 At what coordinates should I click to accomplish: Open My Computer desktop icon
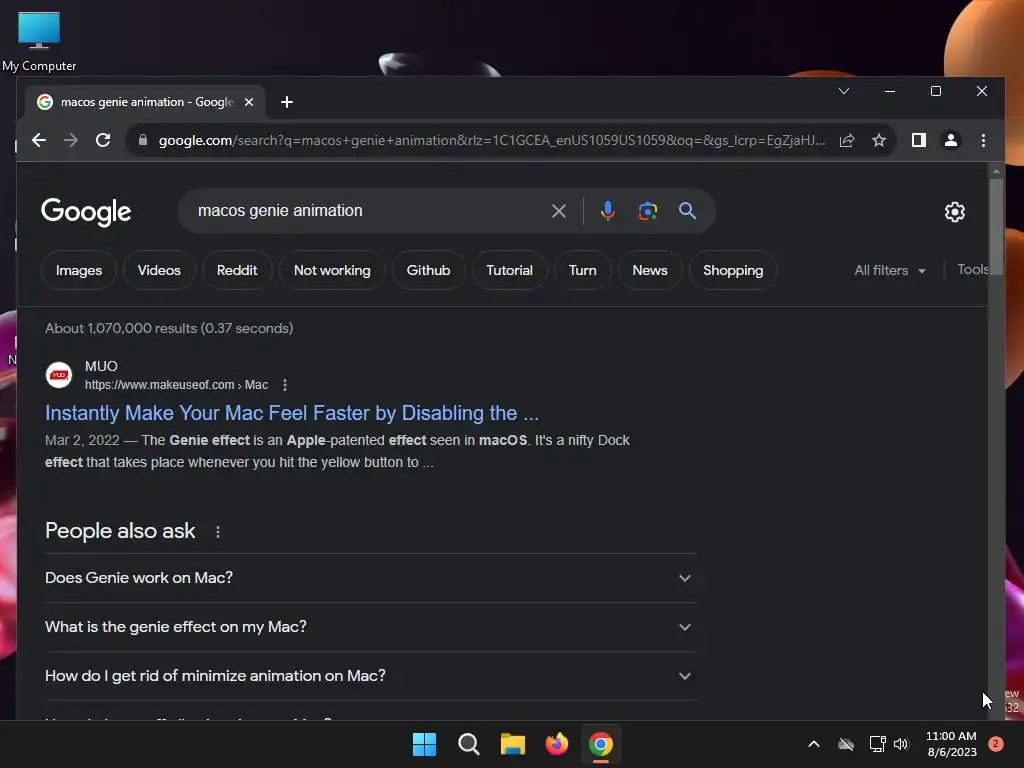coord(39,41)
